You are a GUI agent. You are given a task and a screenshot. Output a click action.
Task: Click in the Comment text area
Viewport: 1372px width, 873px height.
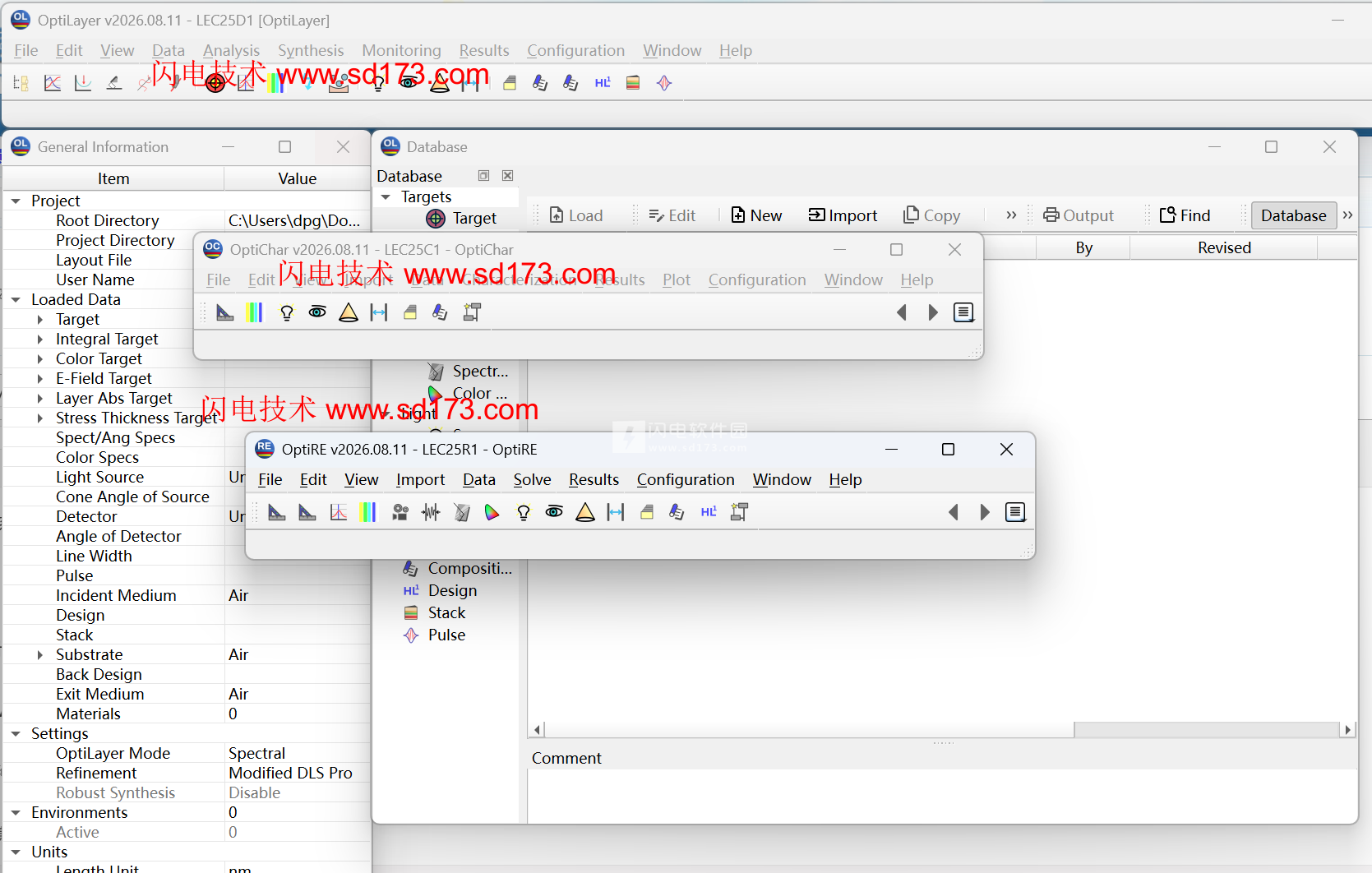(x=942, y=796)
